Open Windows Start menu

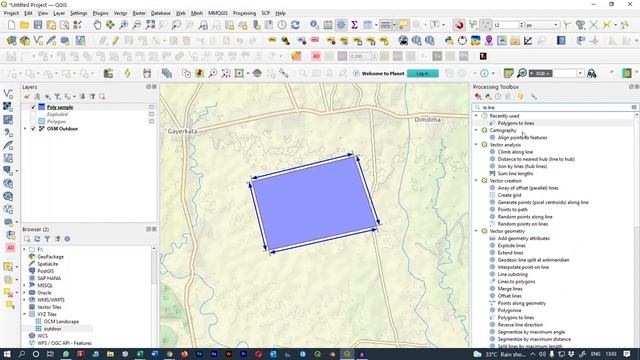(x=7, y=354)
